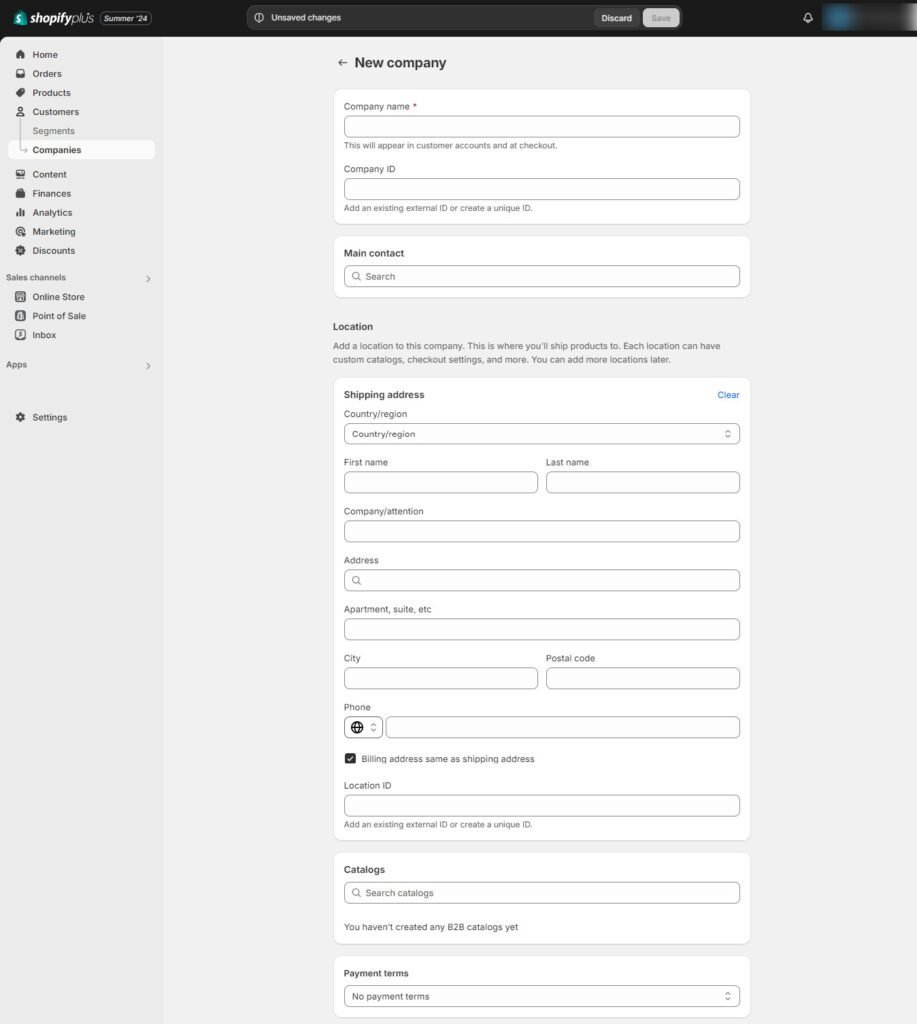The width and height of the screenshot is (917, 1024).
Task: Click the Marketing target icon
Action: click(x=20, y=231)
